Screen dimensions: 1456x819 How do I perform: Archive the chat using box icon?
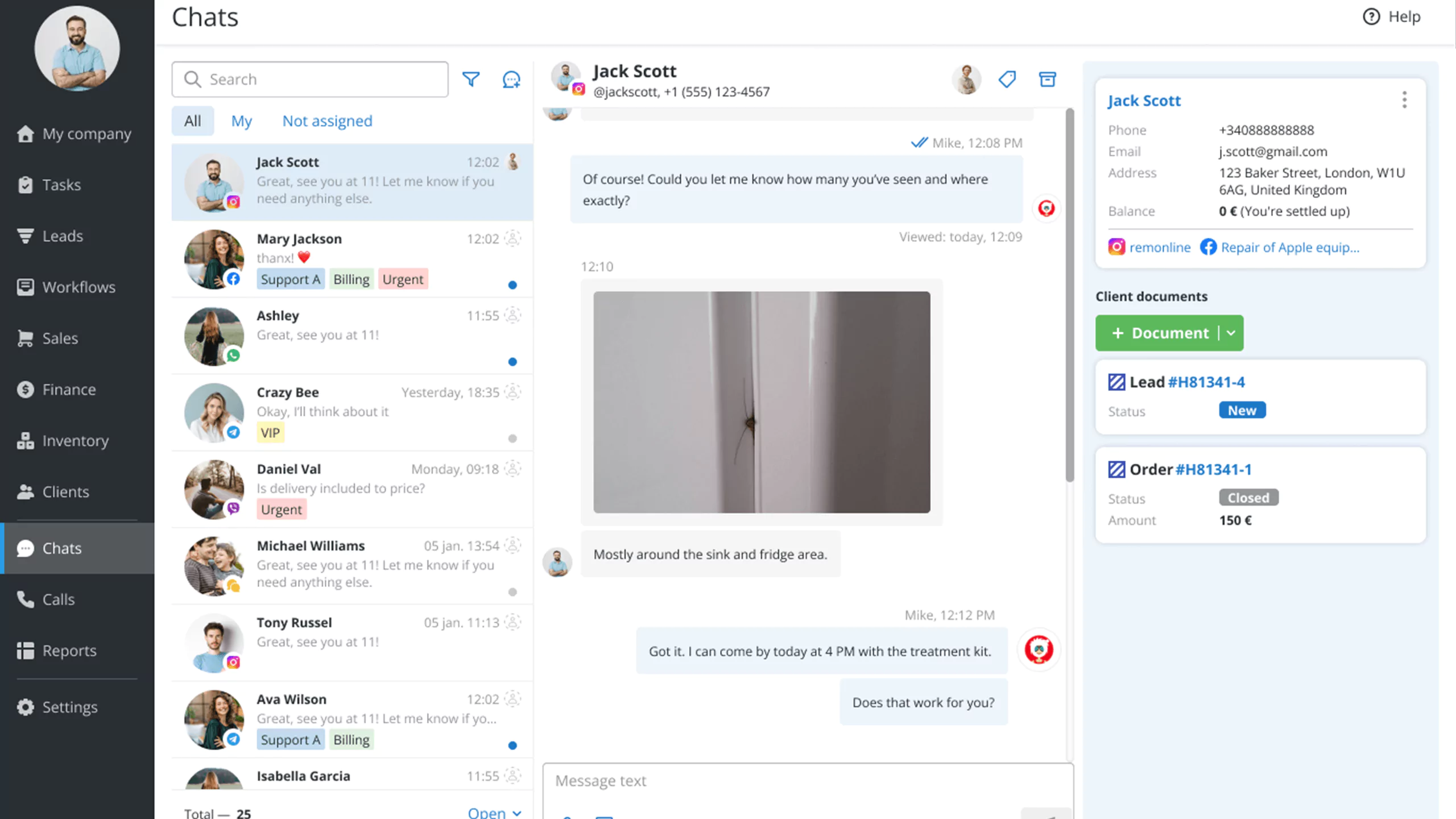coord(1047,79)
